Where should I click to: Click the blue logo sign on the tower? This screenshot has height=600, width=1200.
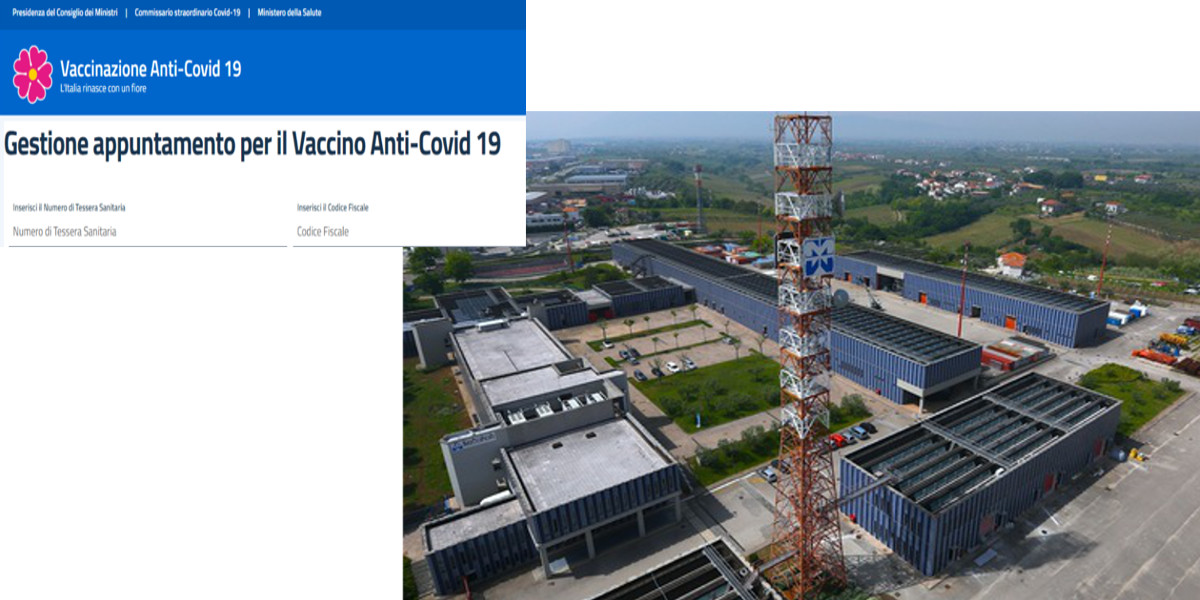point(818,257)
